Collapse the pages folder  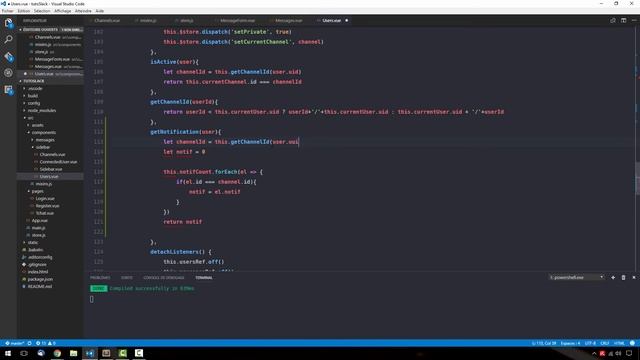(x=37, y=191)
